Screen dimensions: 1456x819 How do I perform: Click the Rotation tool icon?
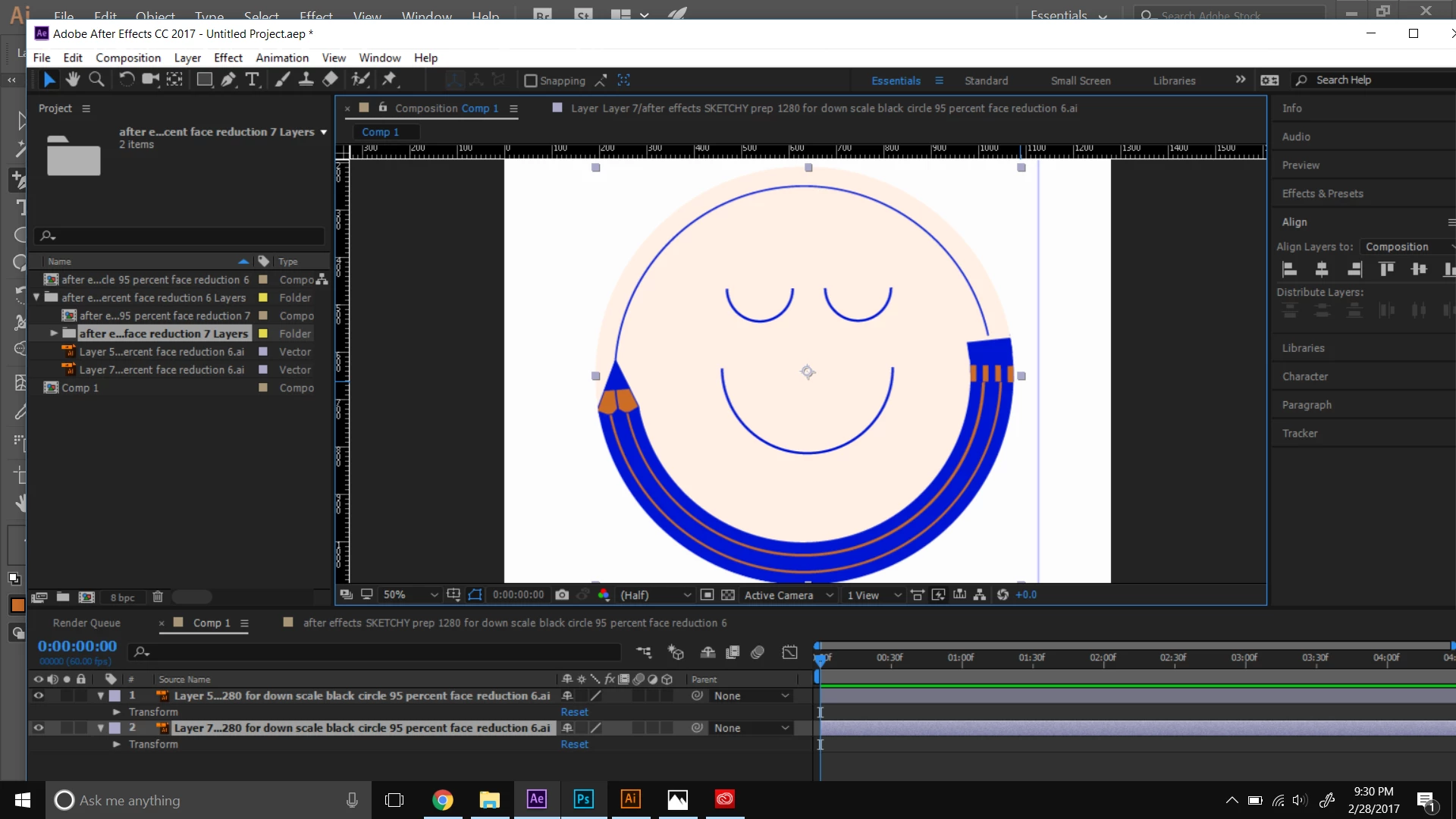[127, 80]
